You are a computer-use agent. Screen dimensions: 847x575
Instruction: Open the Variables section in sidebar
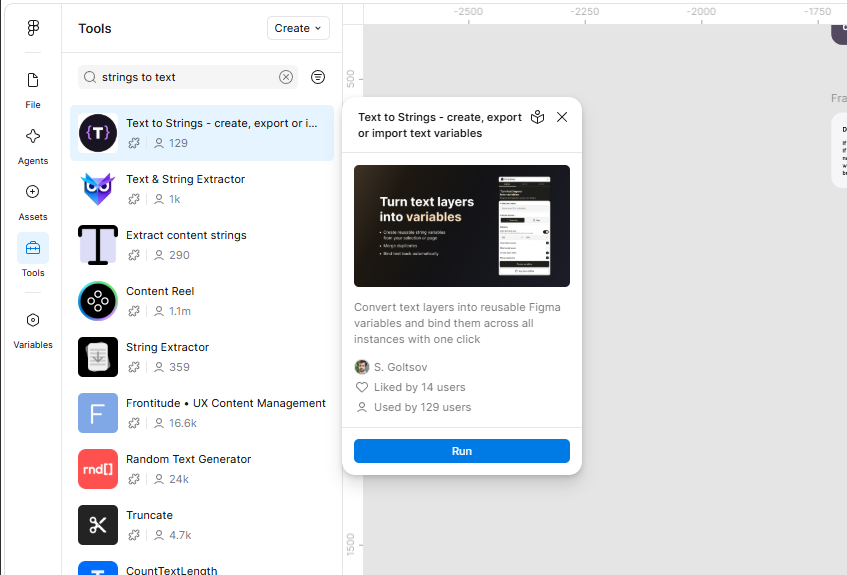[33, 331]
